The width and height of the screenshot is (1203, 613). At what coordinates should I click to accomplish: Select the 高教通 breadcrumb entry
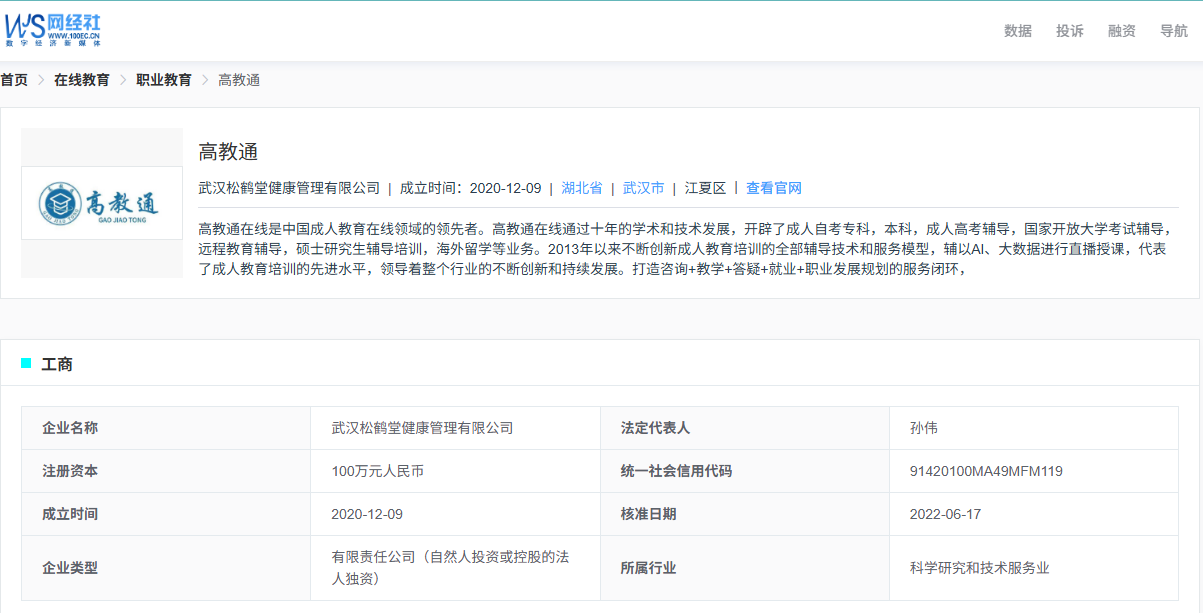pyautogui.click(x=239, y=80)
